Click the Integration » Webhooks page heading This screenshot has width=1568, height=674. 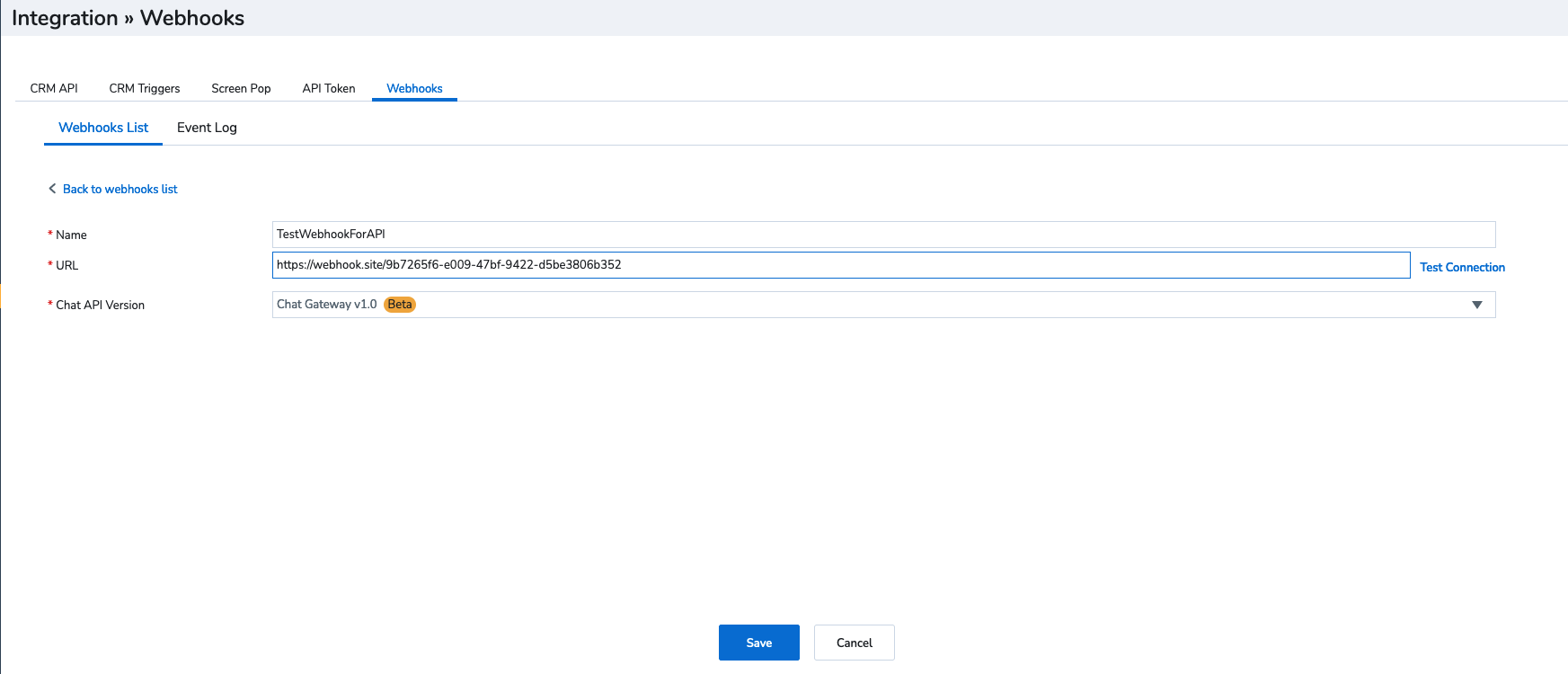[128, 18]
